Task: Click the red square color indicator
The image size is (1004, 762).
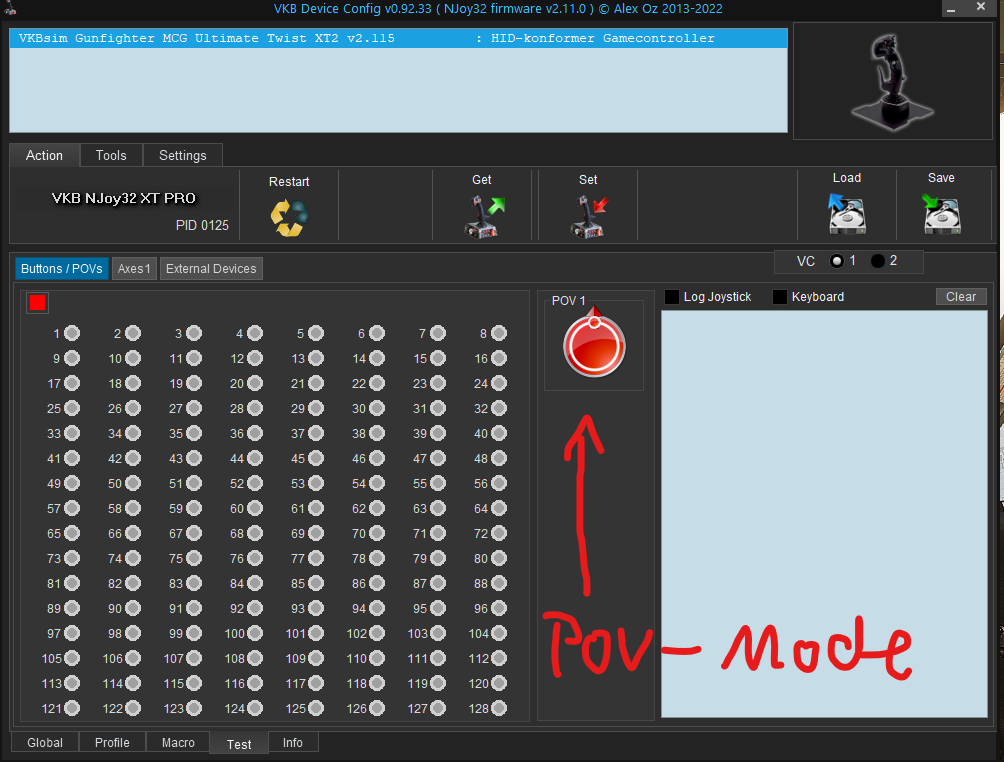Action: tap(38, 302)
